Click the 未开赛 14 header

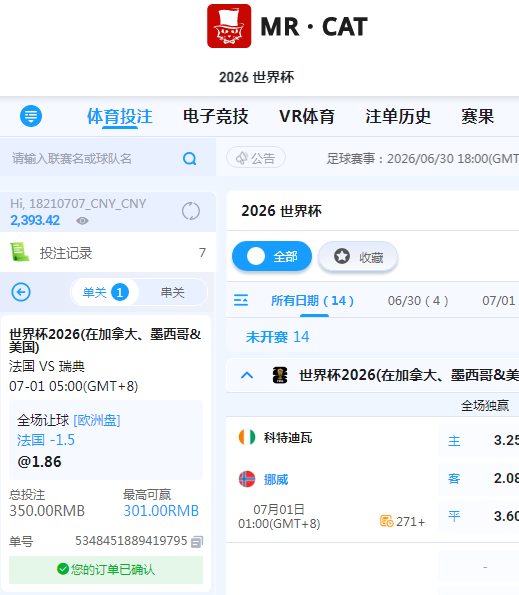[277, 337]
